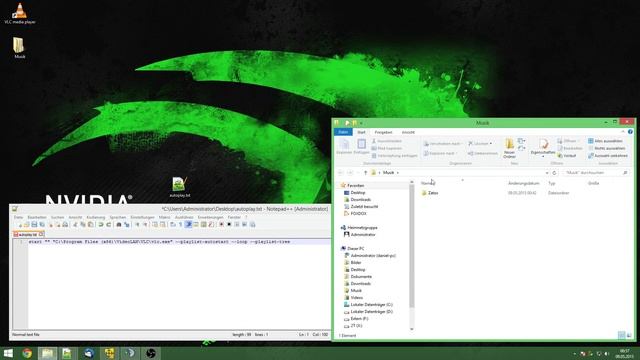Collapse the Explorer ribbon with the chevron

pyautogui.click(x=622, y=132)
